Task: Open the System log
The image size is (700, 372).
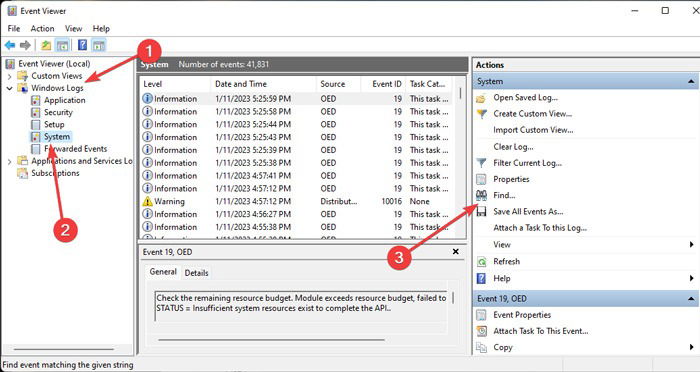Action: tap(57, 137)
